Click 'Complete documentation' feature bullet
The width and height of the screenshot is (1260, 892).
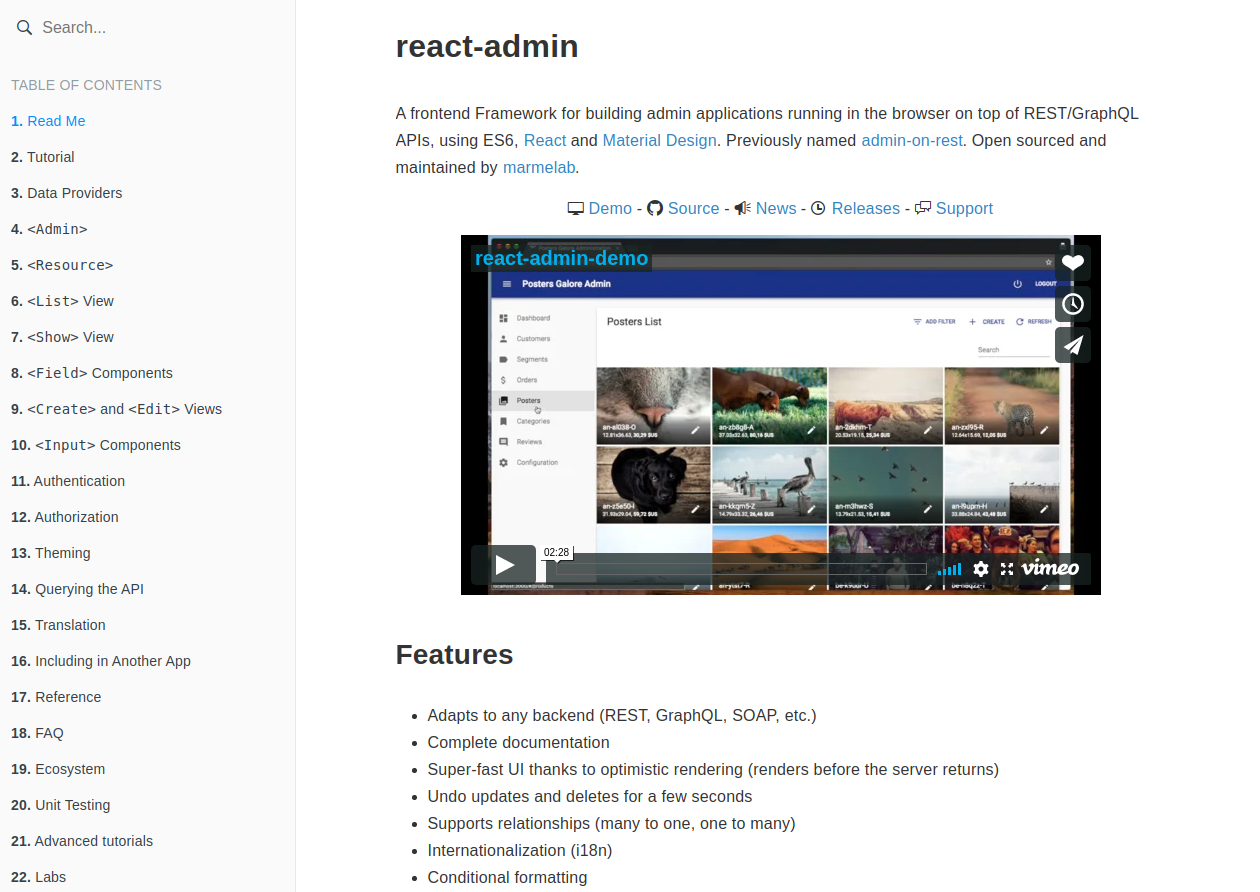(x=518, y=742)
